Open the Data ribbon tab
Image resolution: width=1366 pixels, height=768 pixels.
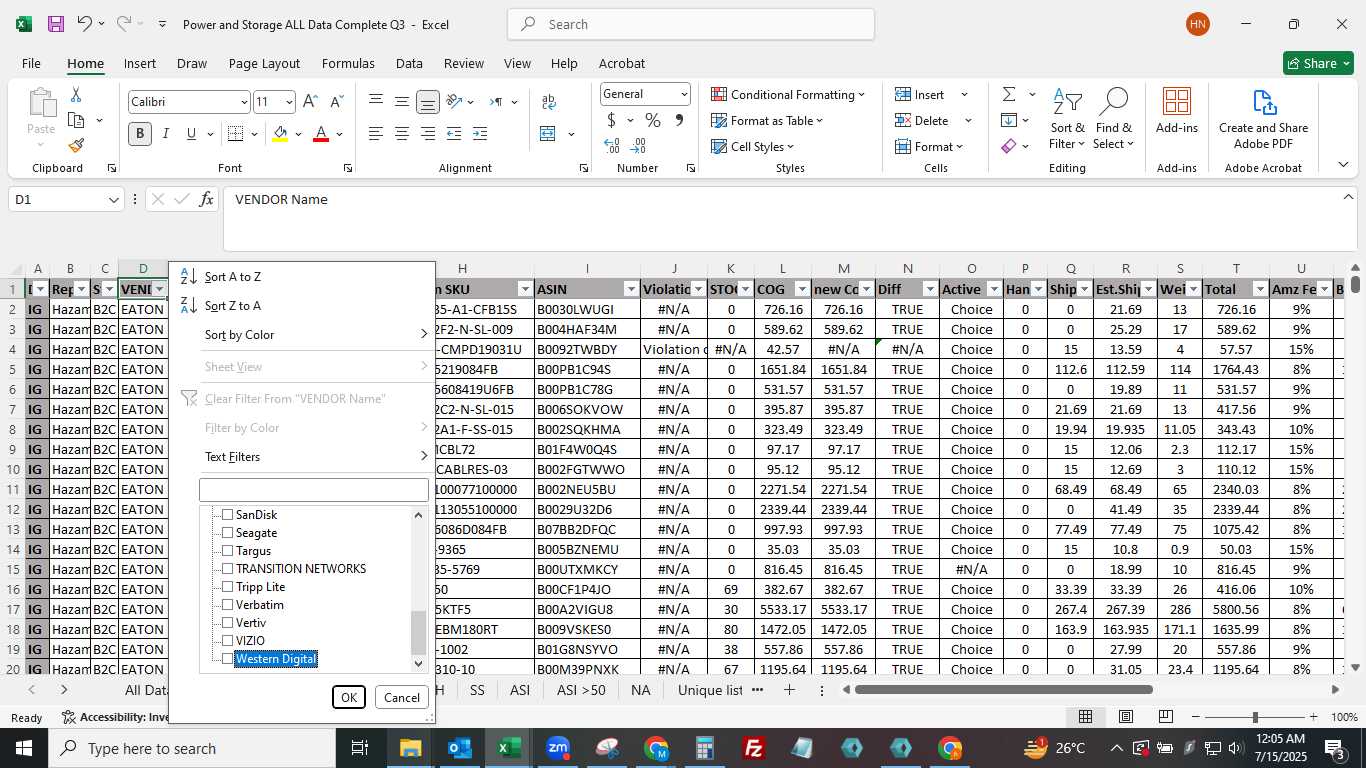tap(409, 63)
